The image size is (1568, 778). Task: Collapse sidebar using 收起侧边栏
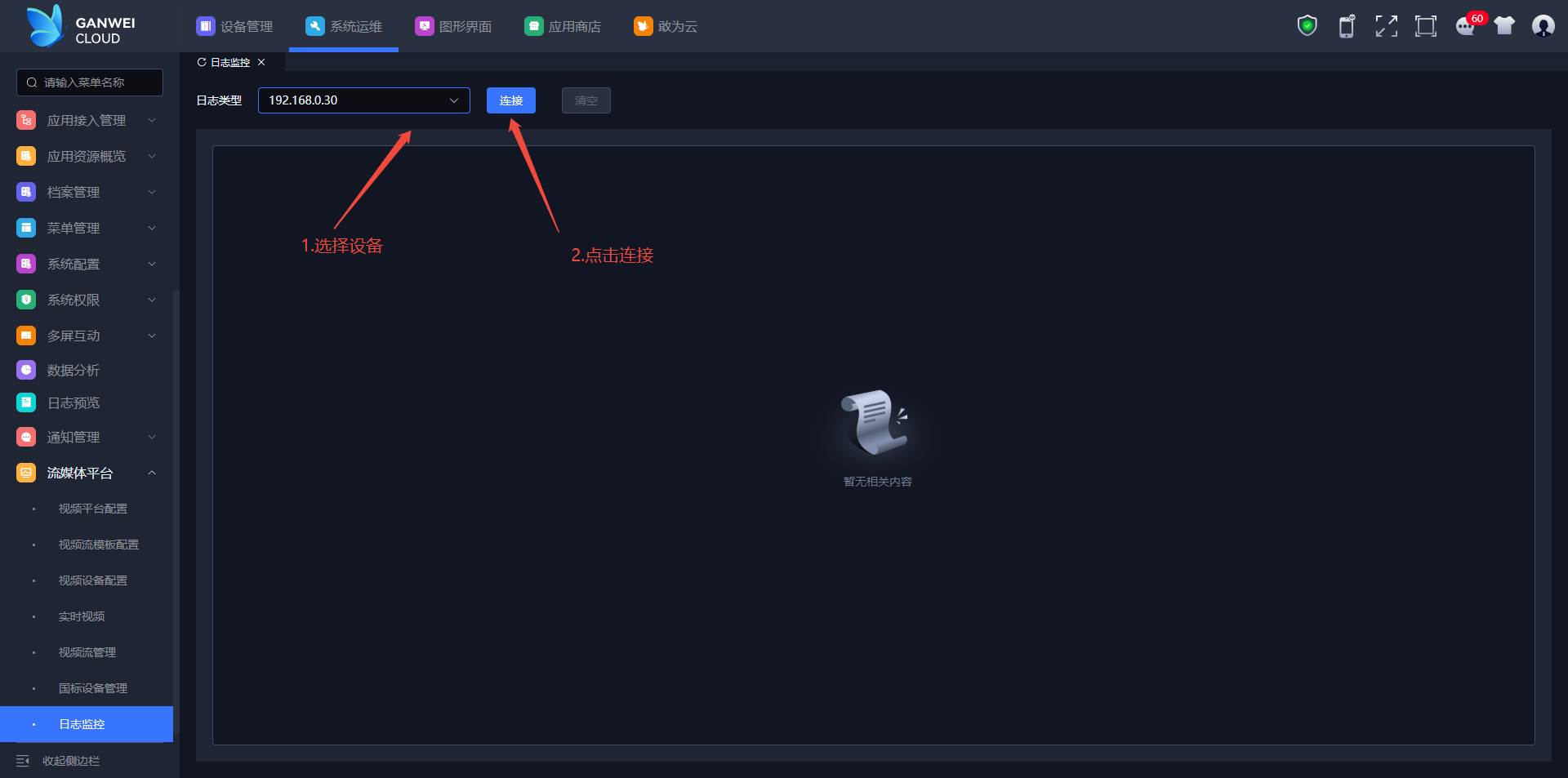(x=58, y=761)
